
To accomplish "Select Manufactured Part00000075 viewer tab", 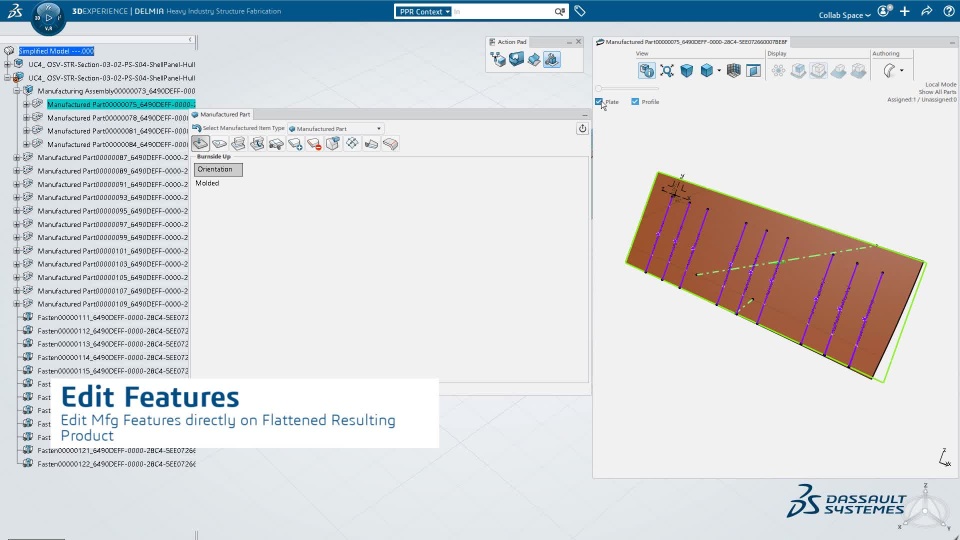I will pyautogui.click(x=692, y=42).
